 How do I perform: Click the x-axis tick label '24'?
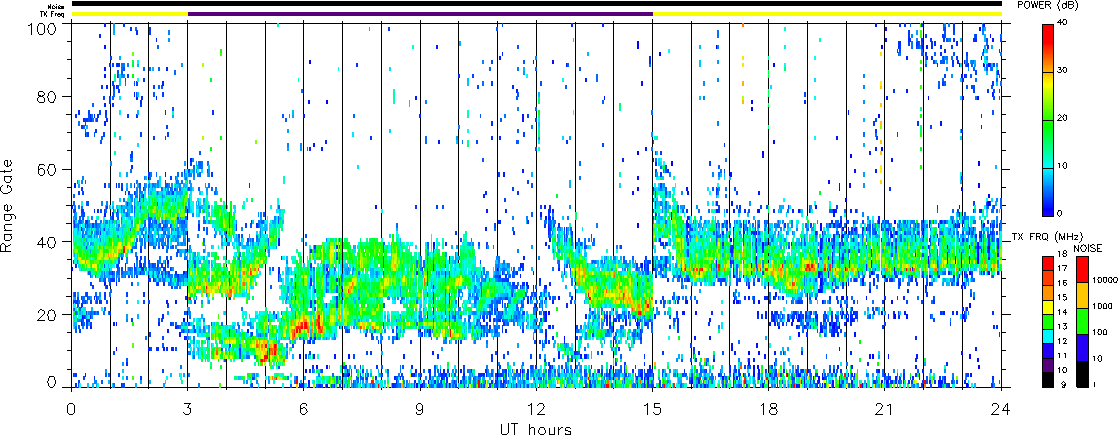click(x=1001, y=409)
